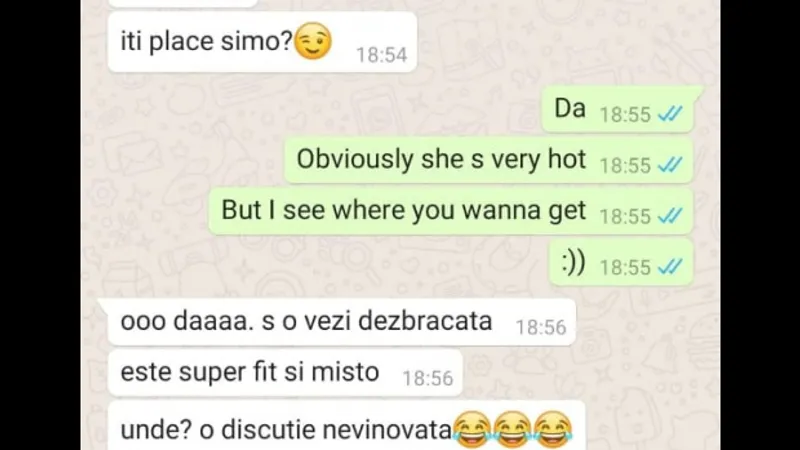The width and height of the screenshot is (800, 450).
Task: Tap the 'ooo daaaa. s o vezi dezbracata' message
Action: click(x=339, y=322)
